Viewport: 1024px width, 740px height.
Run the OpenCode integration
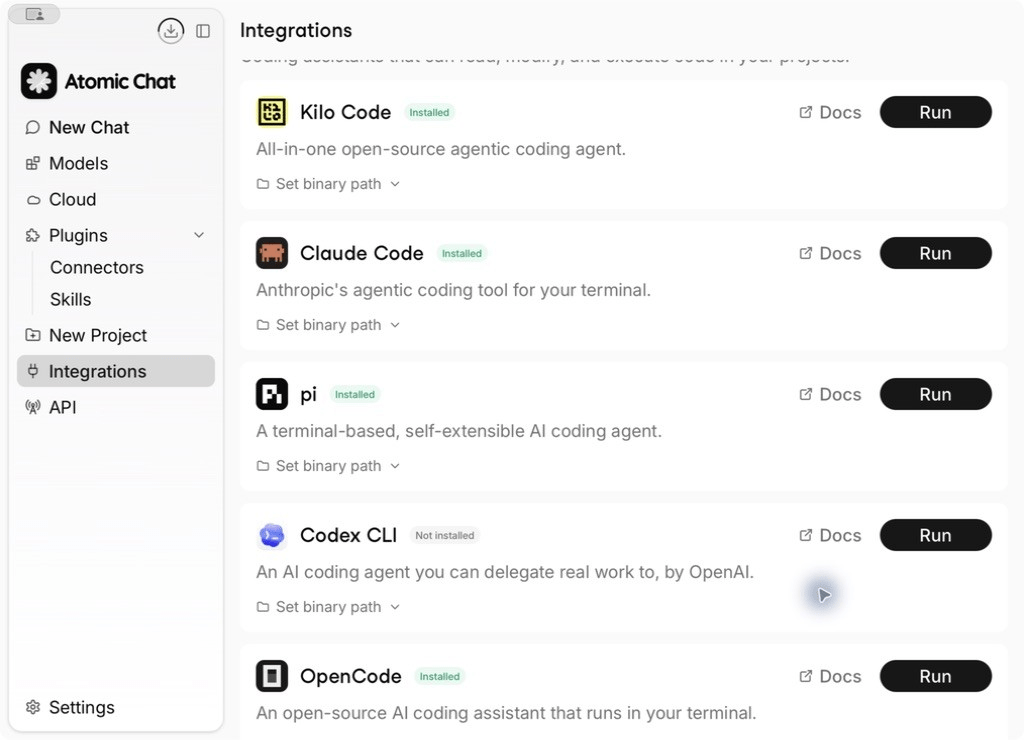pos(935,677)
